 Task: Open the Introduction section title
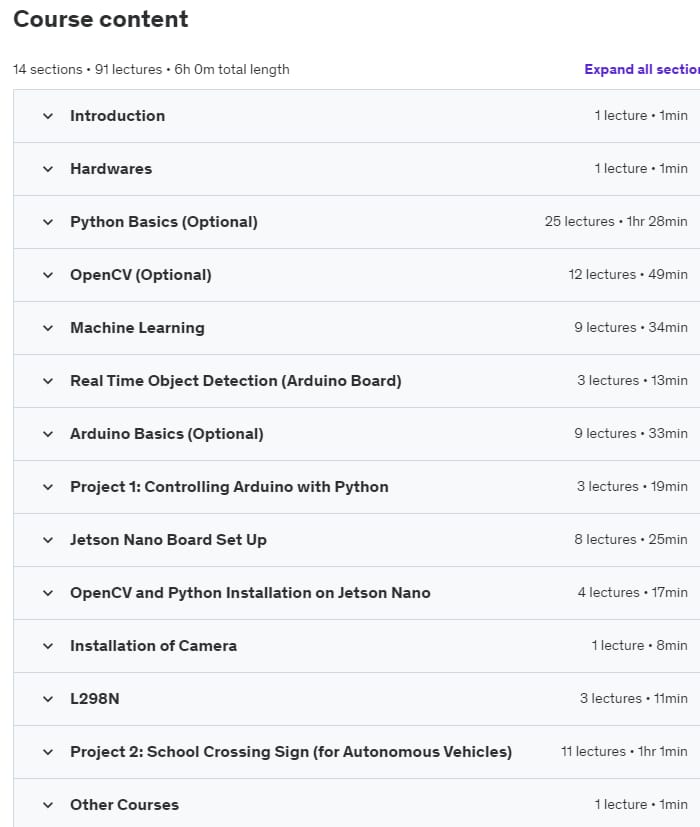(x=118, y=116)
